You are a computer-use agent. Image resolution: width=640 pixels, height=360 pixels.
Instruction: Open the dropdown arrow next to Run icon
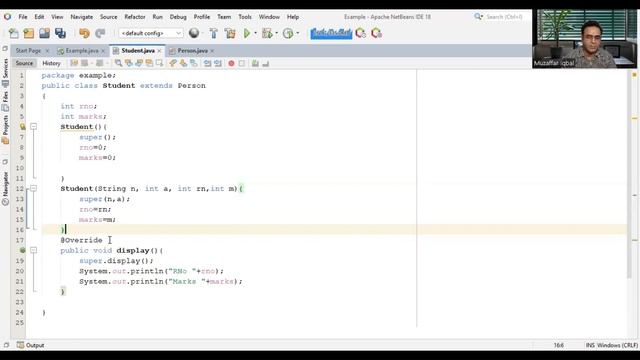(256, 33)
